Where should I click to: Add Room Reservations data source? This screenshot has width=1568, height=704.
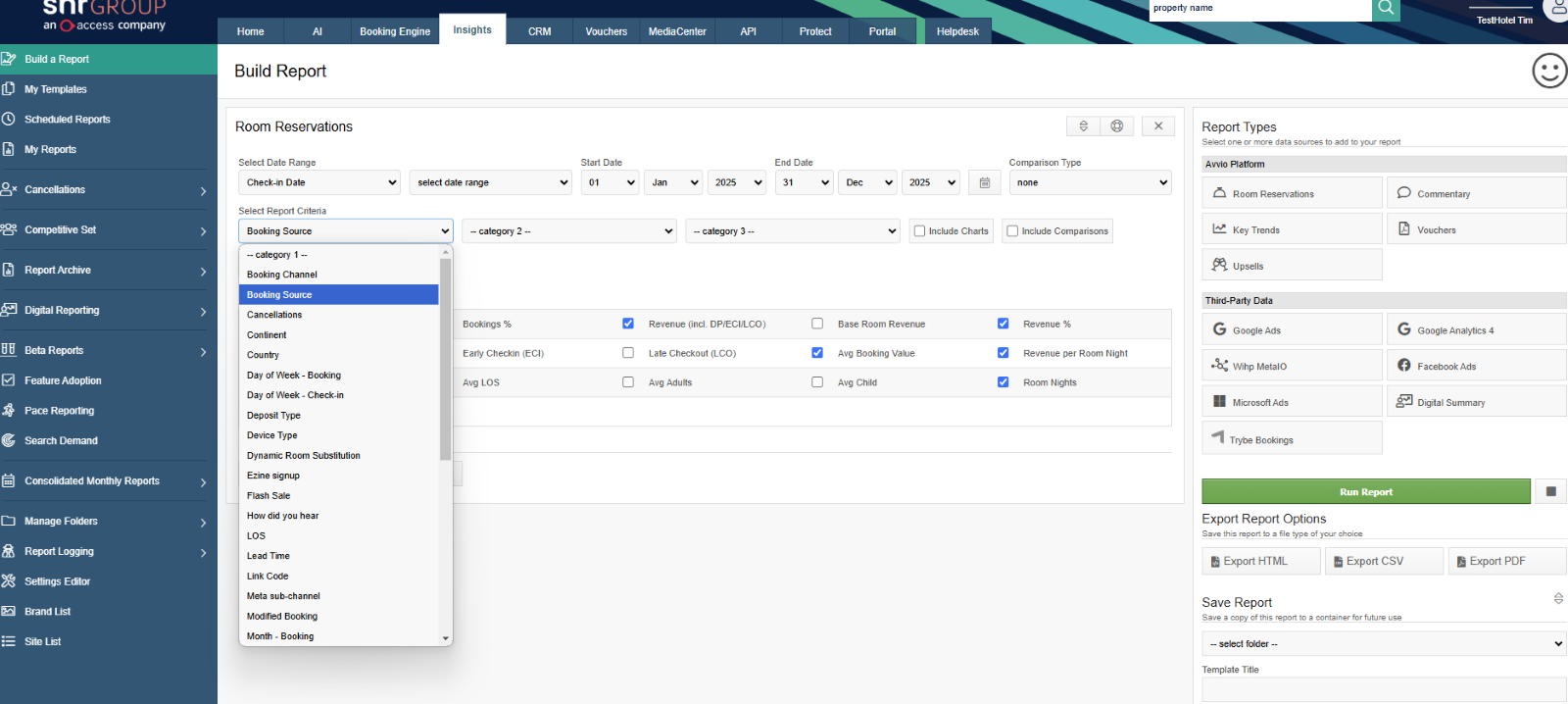click(1292, 193)
